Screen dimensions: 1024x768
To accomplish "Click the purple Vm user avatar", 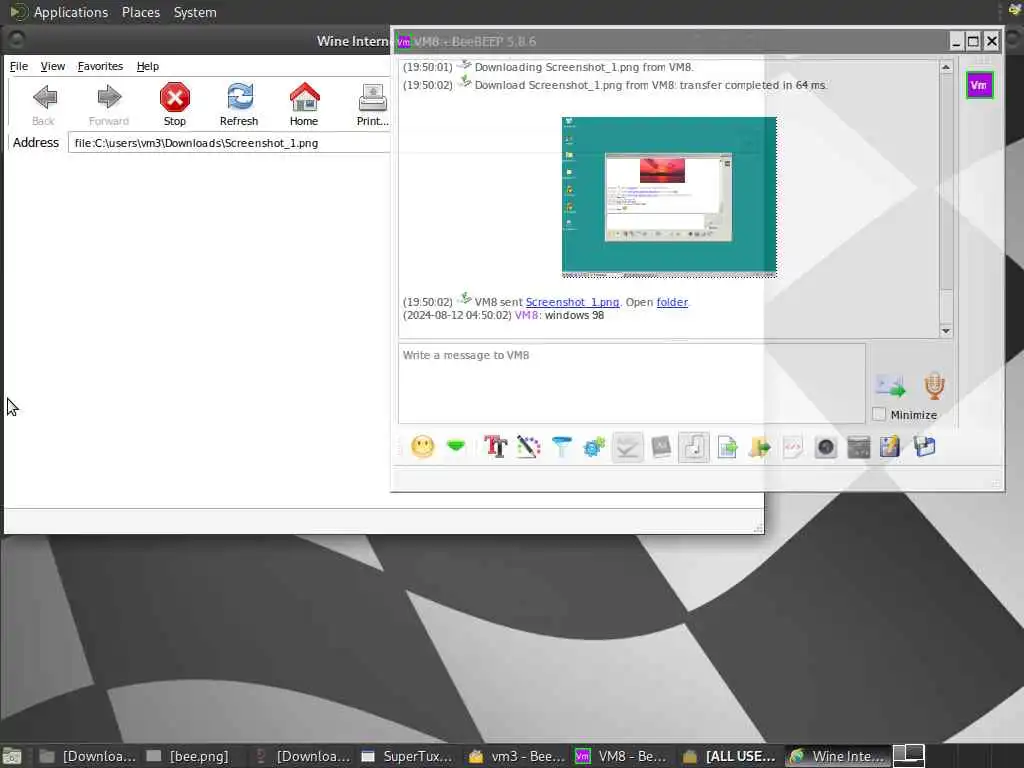I will (x=979, y=86).
